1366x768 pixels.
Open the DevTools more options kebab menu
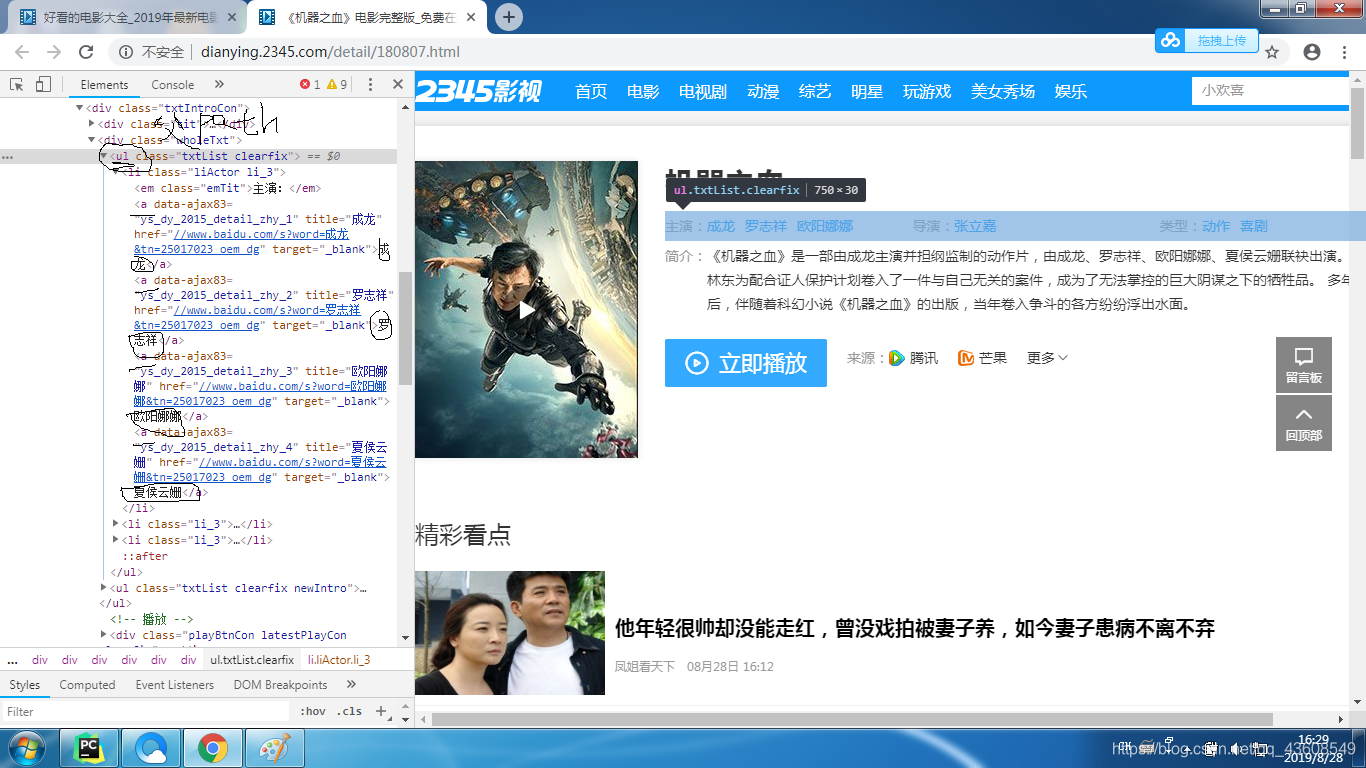[x=370, y=85]
